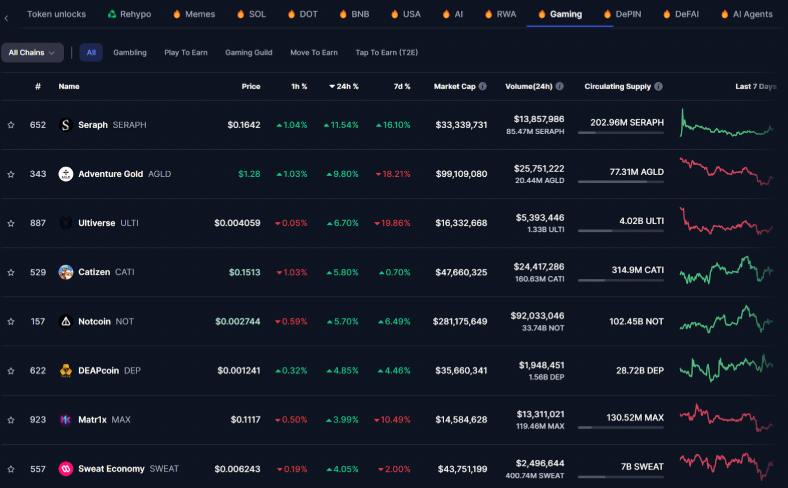Click the Sweat Economy pink logo
This screenshot has height=488, width=788.
point(65,468)
